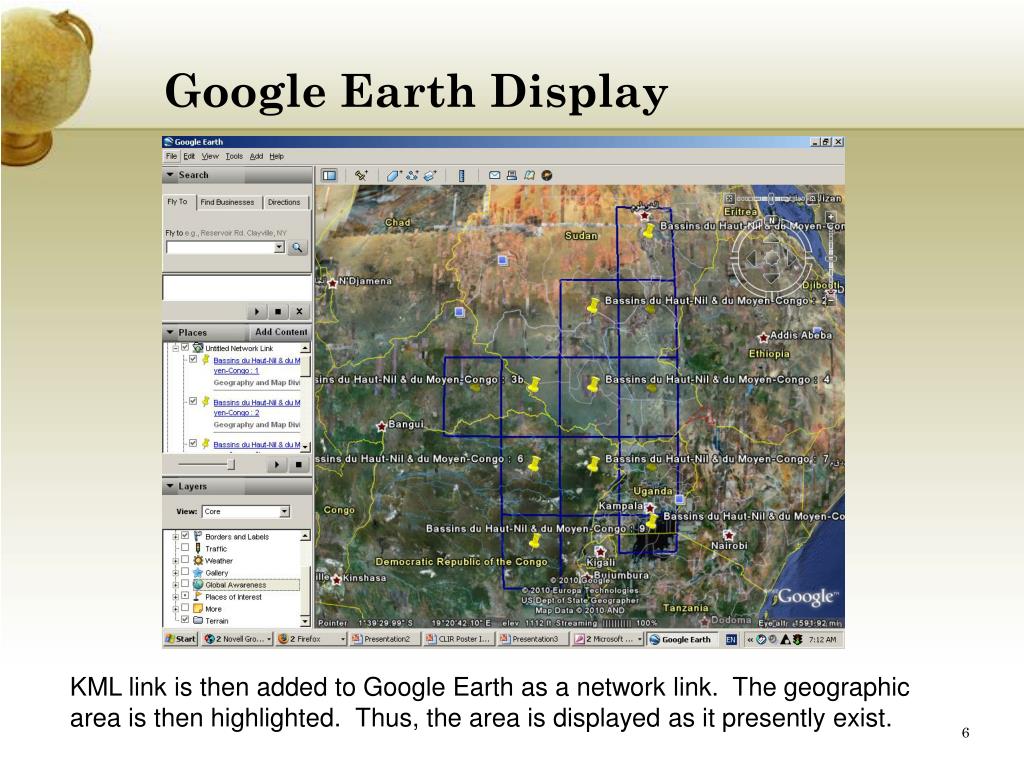
Task: Open the Email envelope tool
Action: 494,175
